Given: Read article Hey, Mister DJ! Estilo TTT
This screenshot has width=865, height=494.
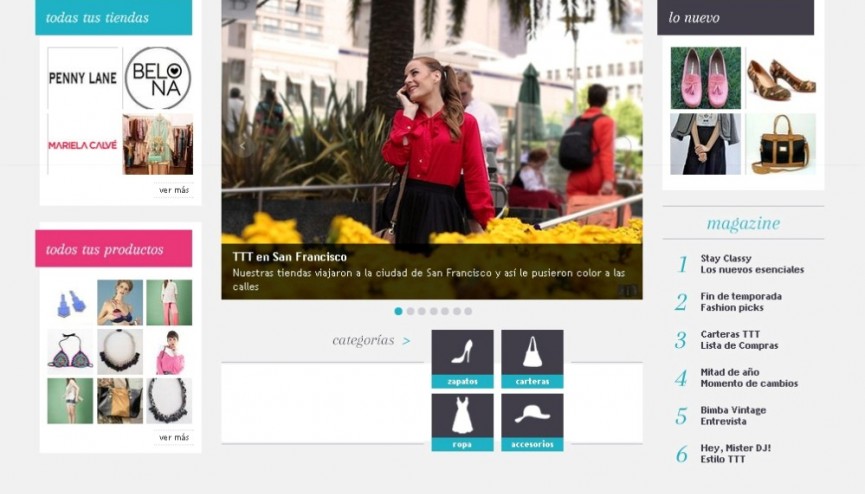Looking at the screenshot, I should tap(735, 453).
